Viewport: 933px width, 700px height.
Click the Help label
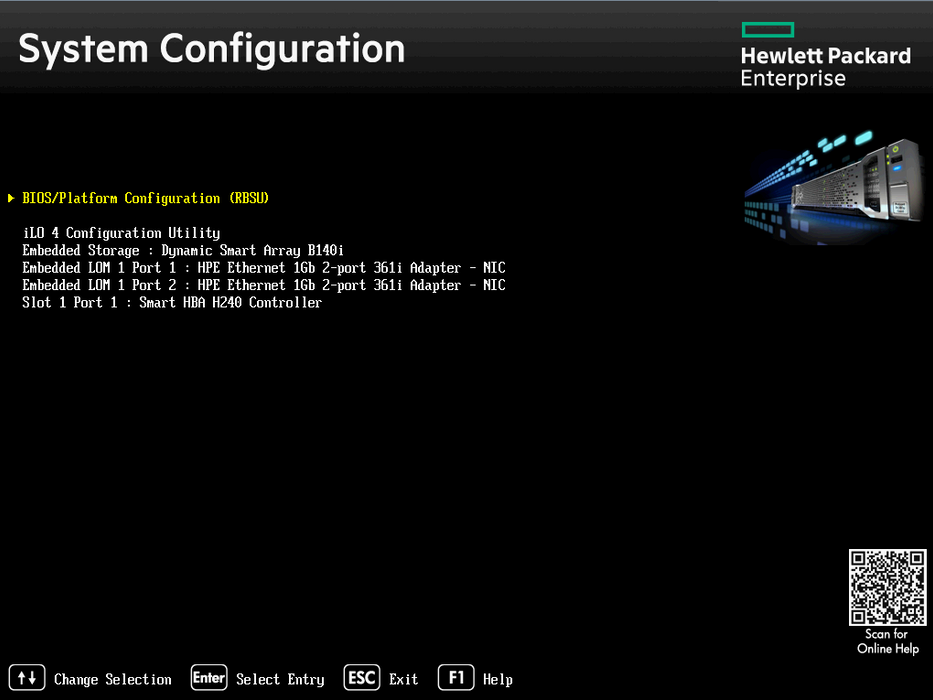pos(497,679)
